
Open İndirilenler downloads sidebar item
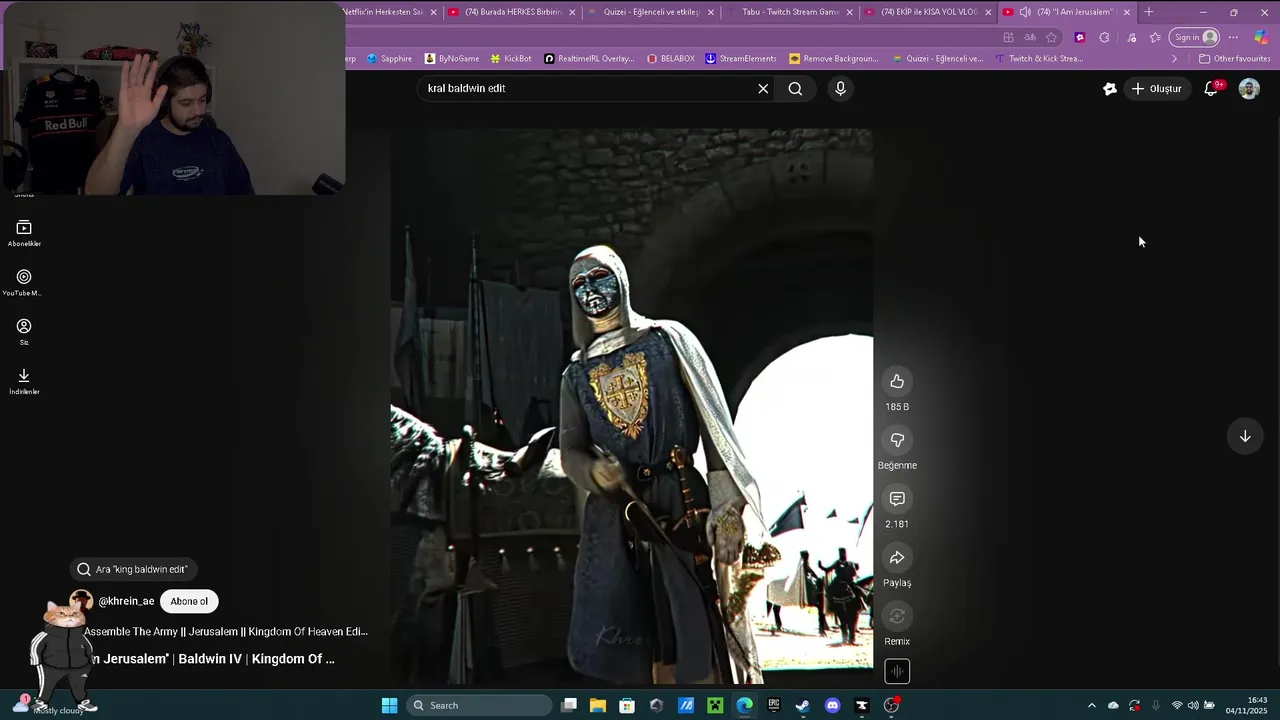tap(24, 382)
